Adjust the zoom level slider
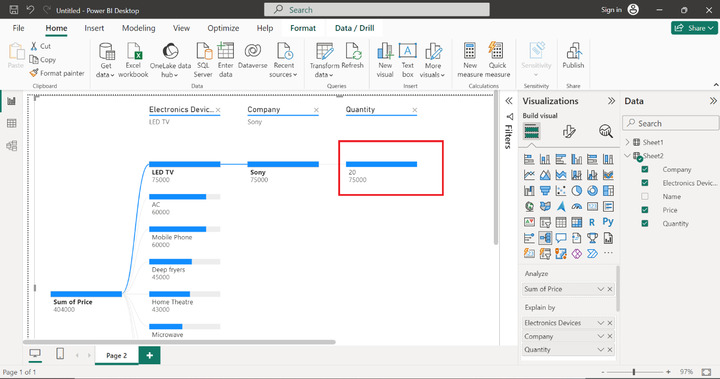 634,372
